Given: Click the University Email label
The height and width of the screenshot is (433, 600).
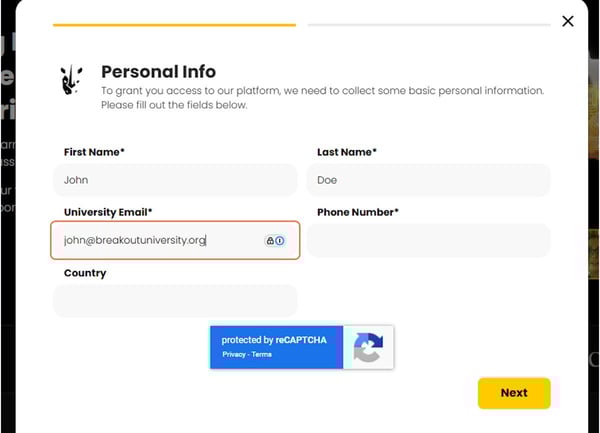Looking at the screenshot, I should (108, 212).
